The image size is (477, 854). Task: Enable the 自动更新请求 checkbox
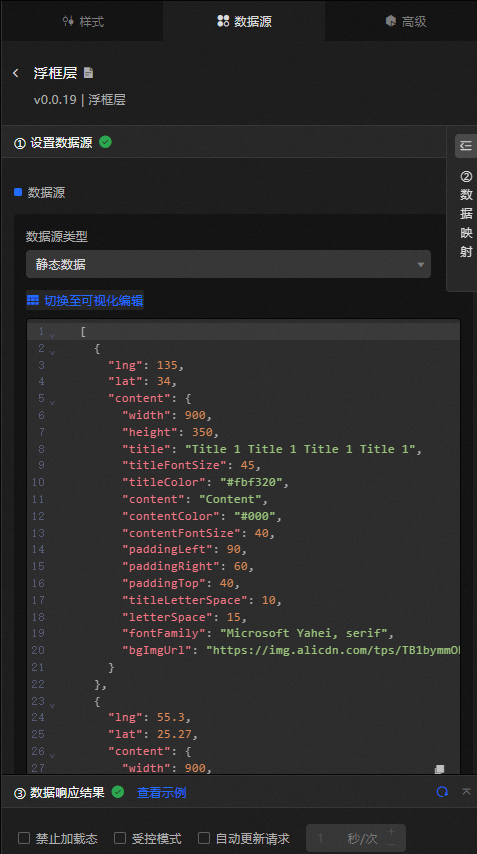tap(204, 838)
